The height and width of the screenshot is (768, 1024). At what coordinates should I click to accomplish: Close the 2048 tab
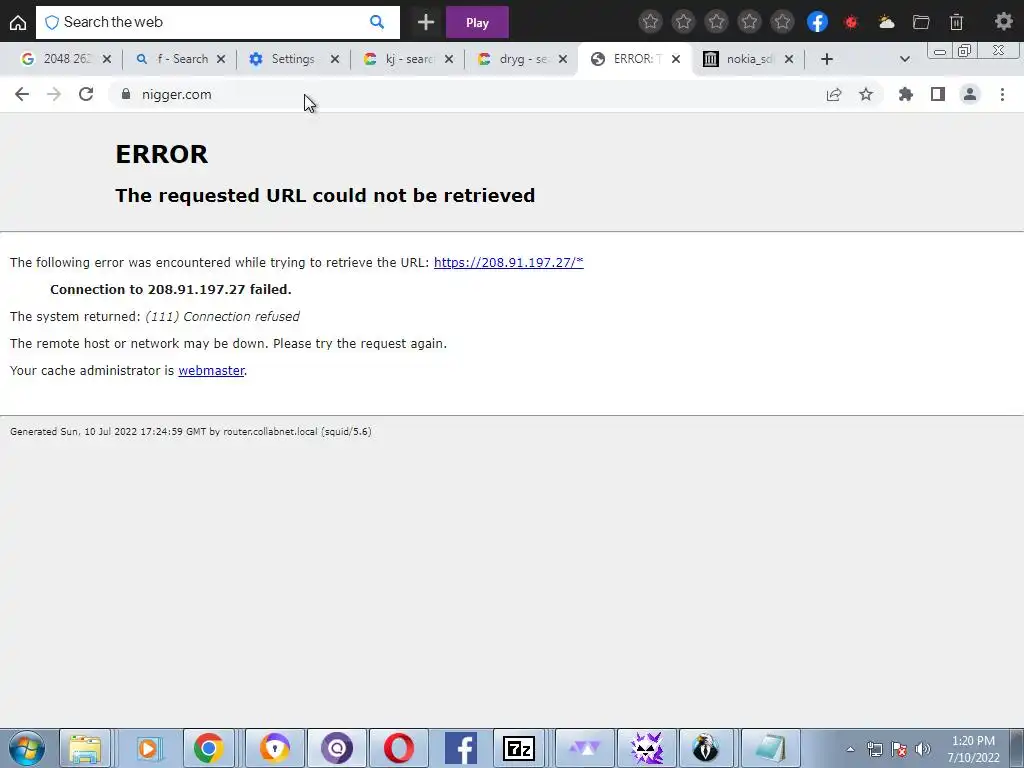107,59
